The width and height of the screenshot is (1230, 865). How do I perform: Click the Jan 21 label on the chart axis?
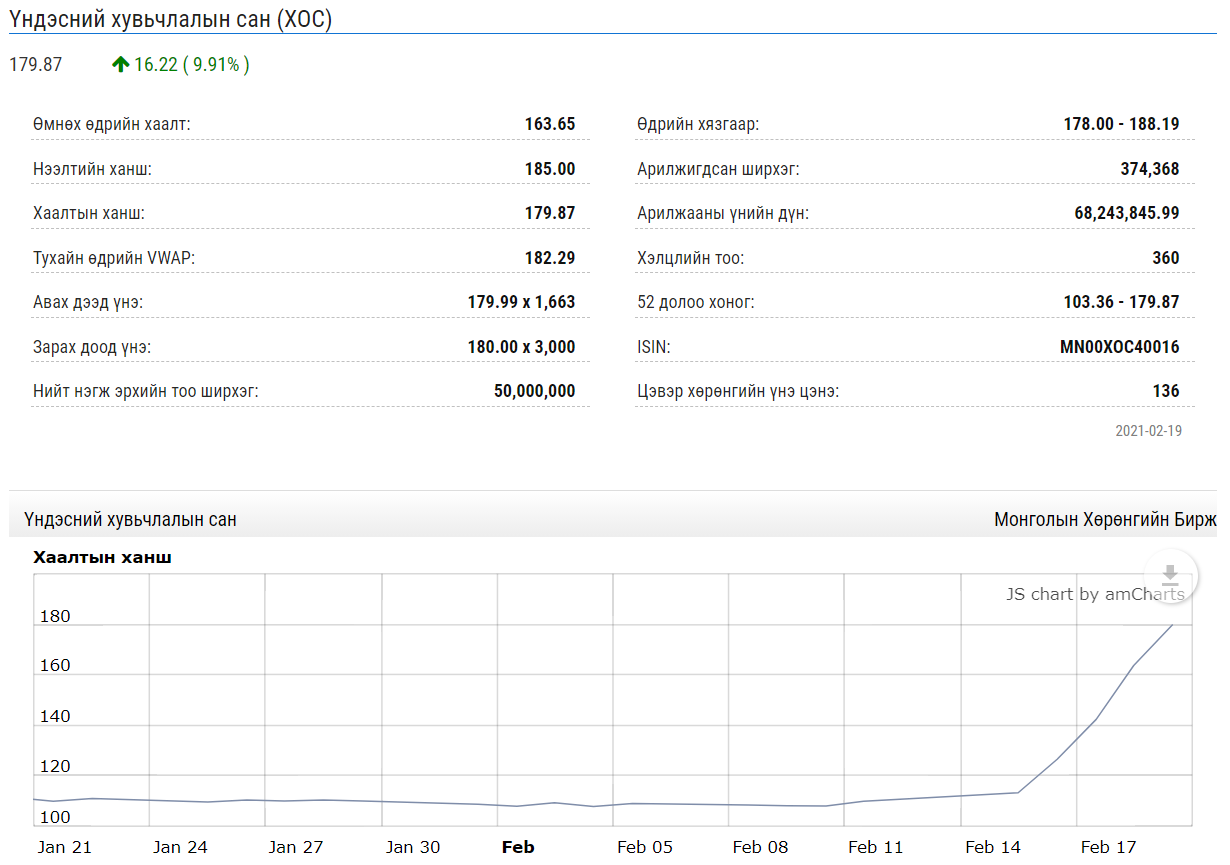65,847
